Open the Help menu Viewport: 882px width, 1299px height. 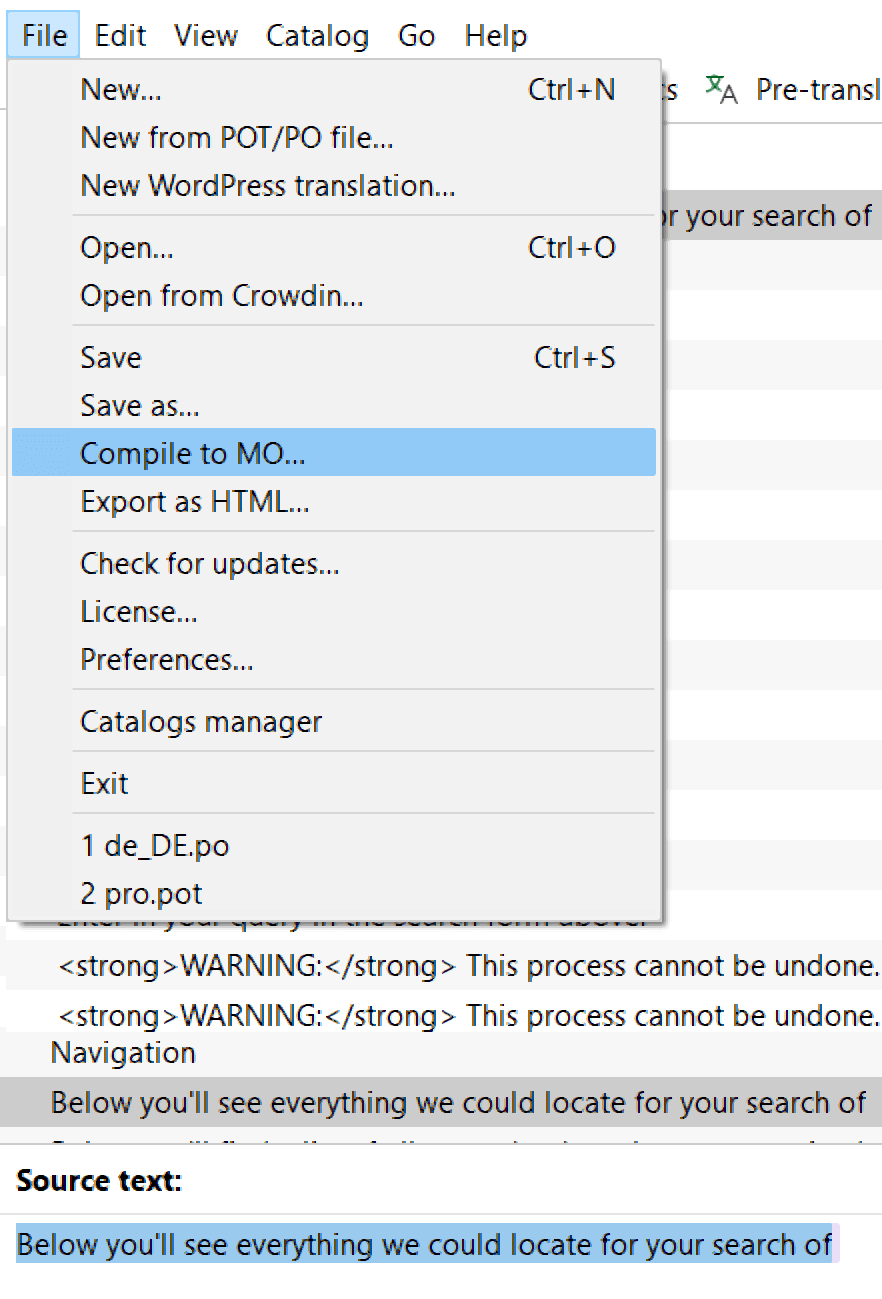495,35
